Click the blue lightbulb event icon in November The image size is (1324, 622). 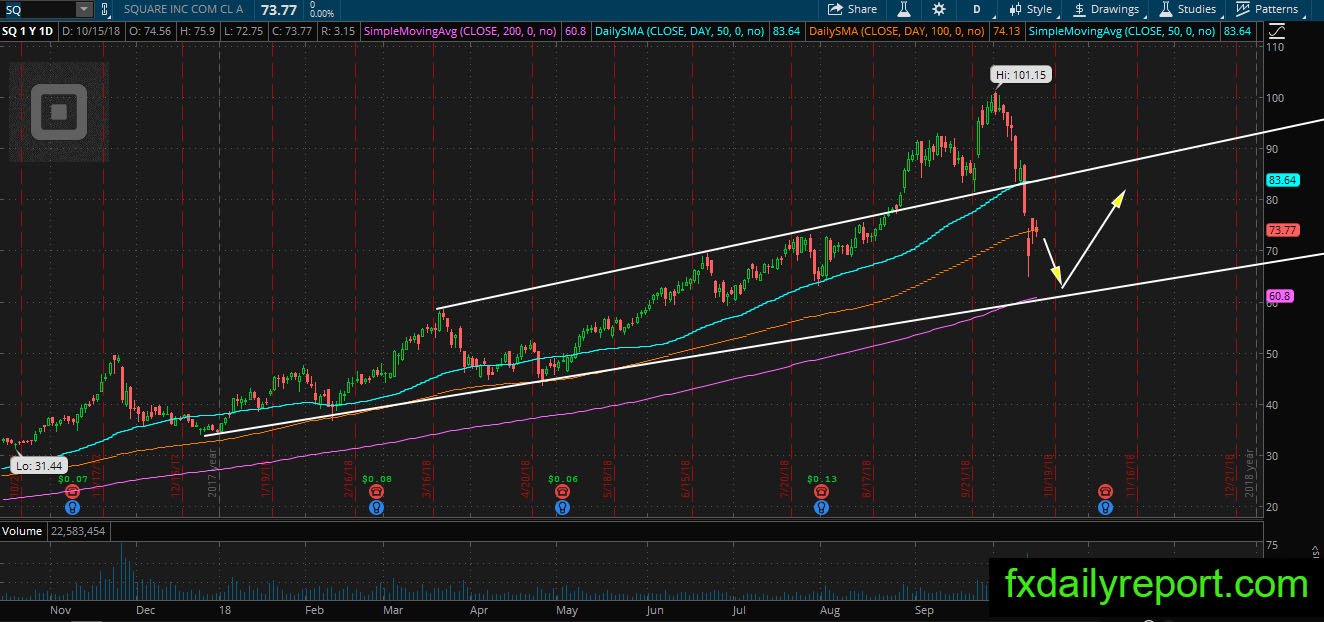71,507
